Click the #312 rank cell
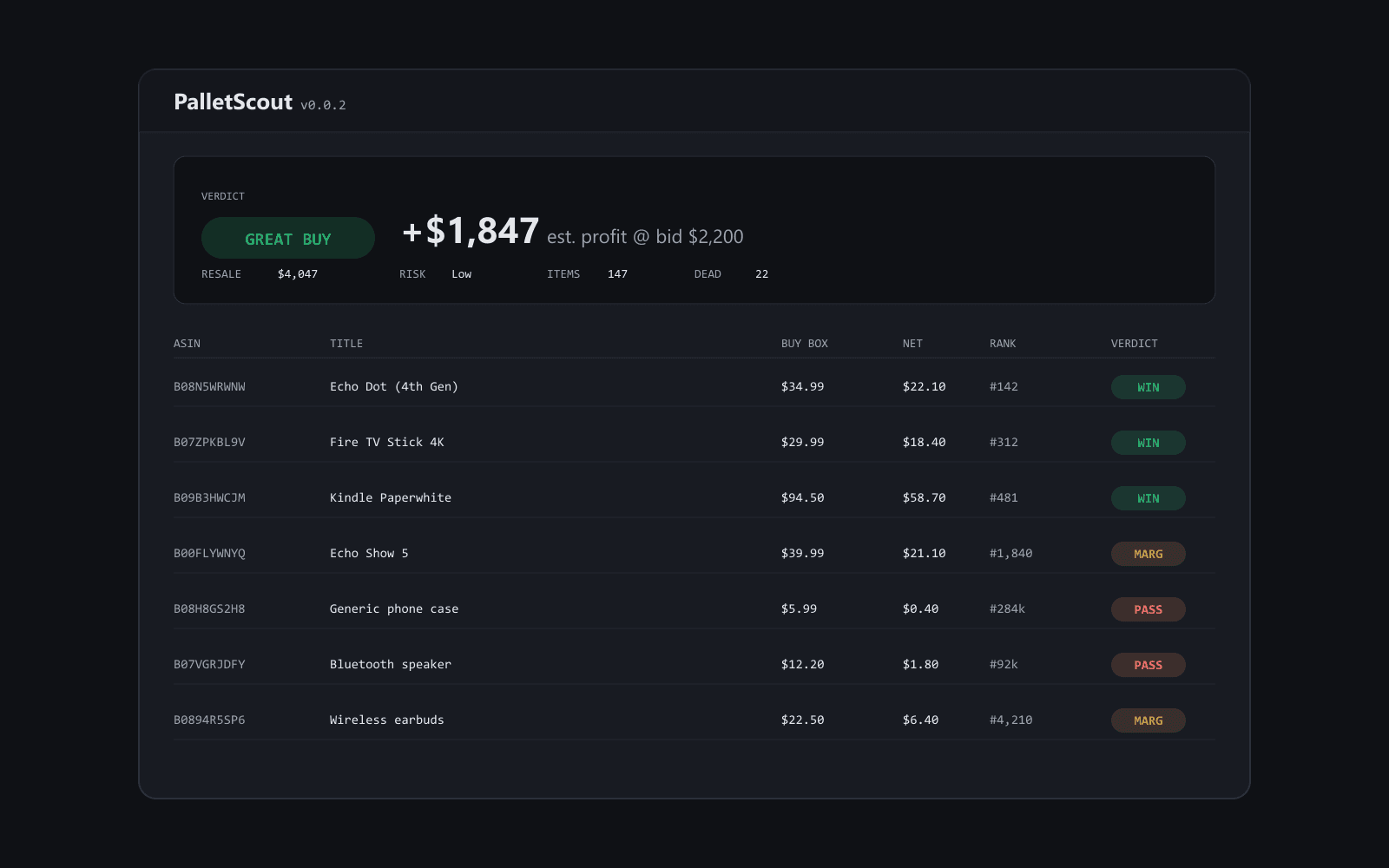The height and width of the screenshot is (868, 1389). [x=1004, y=443]
